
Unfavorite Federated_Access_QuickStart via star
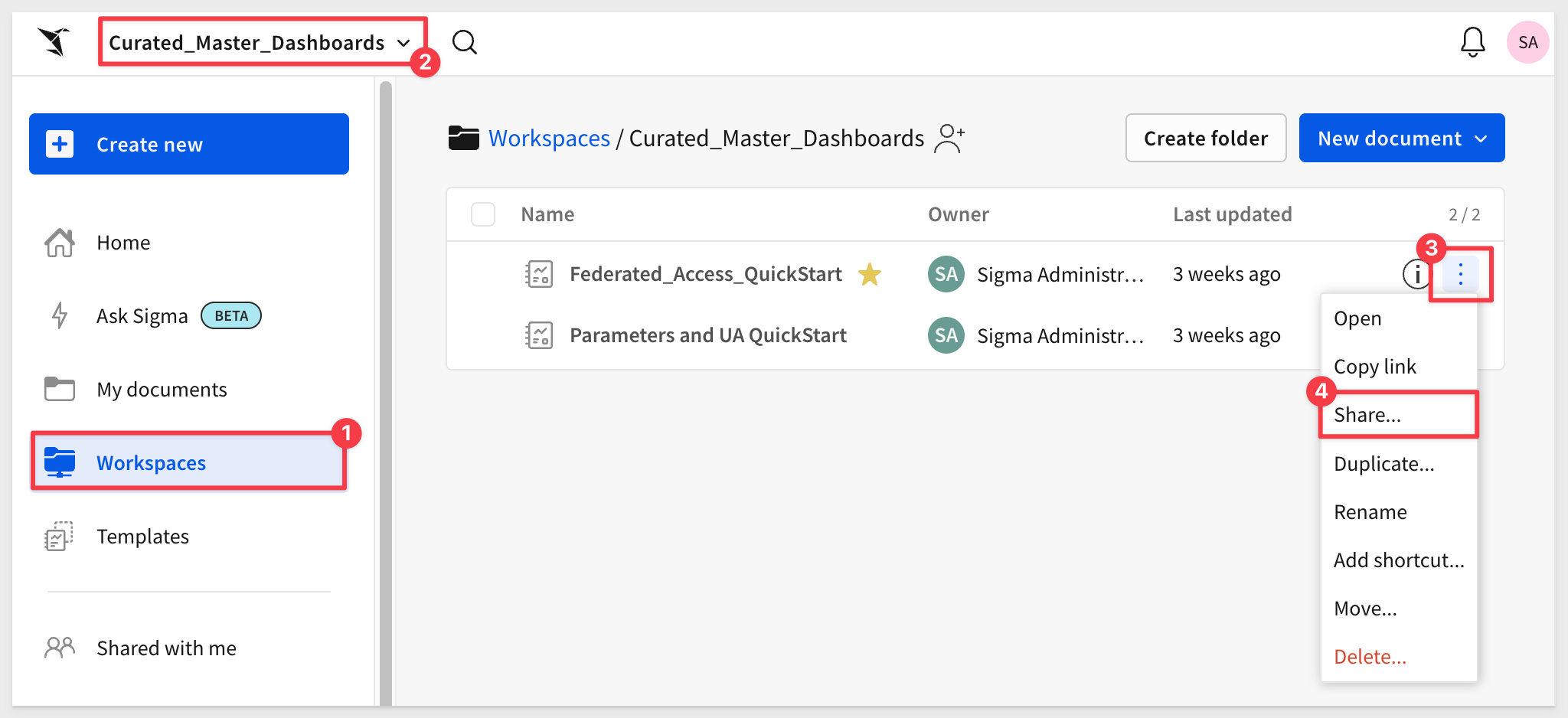[870, 274]
